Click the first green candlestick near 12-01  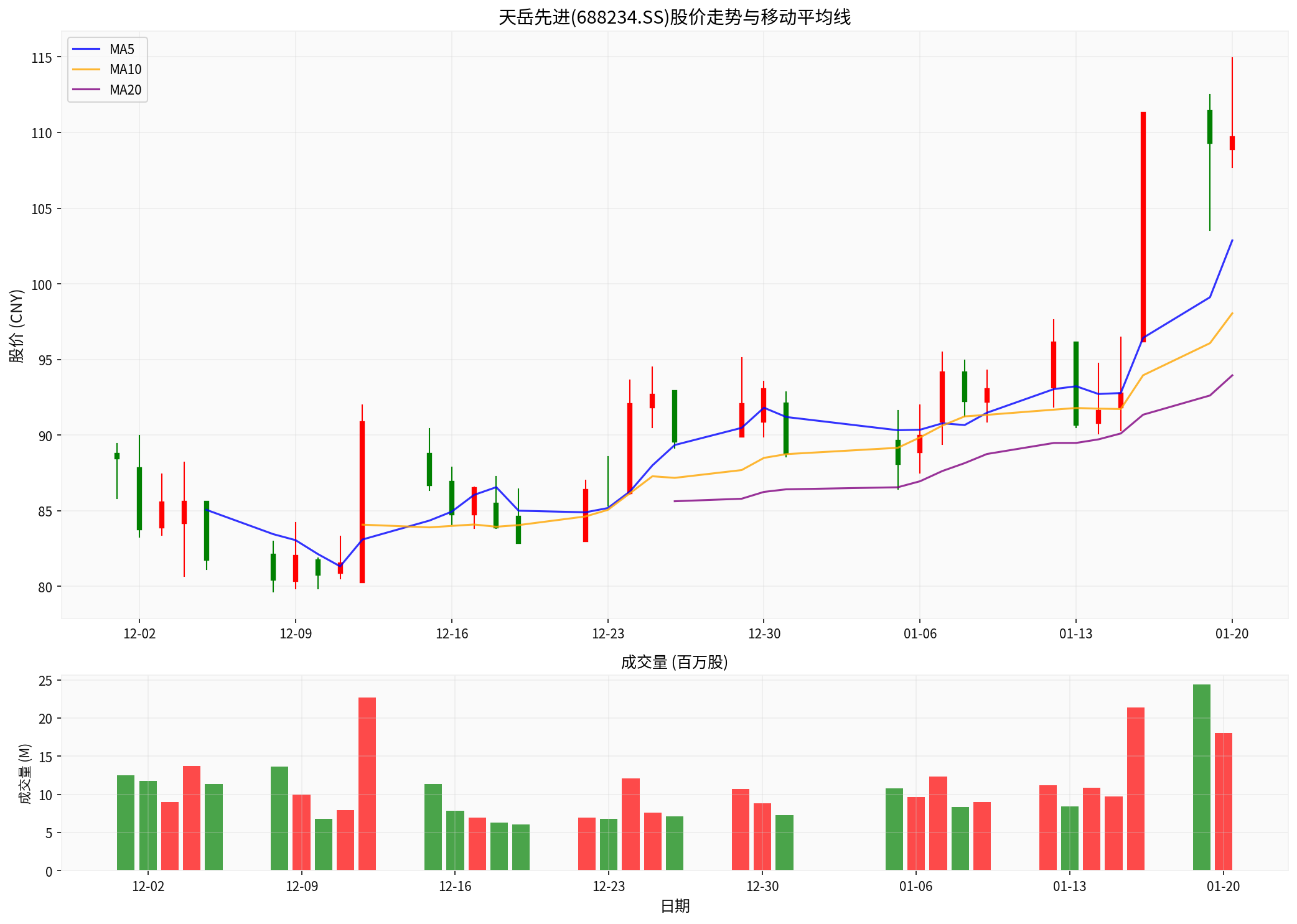click(x=116, y=456)
